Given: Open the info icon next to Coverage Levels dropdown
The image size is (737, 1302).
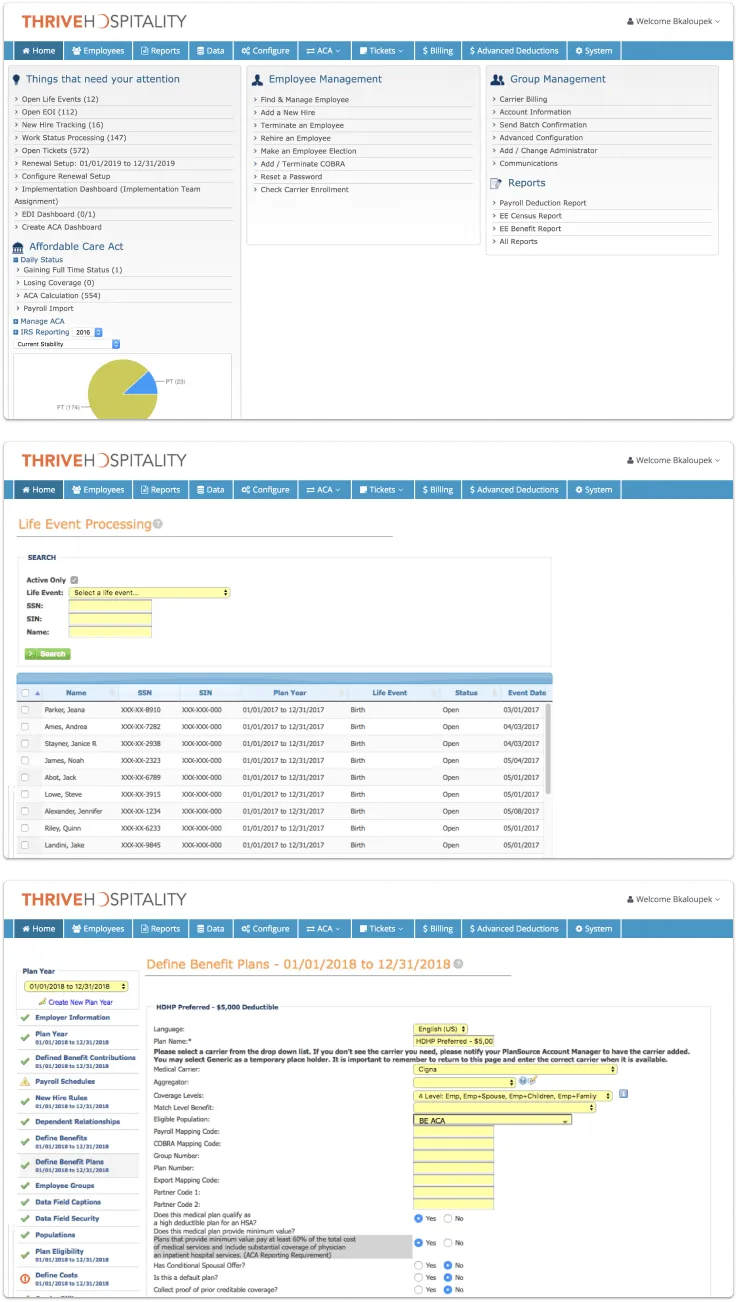Looking at the screenshot, I should tap(623, 1094).
